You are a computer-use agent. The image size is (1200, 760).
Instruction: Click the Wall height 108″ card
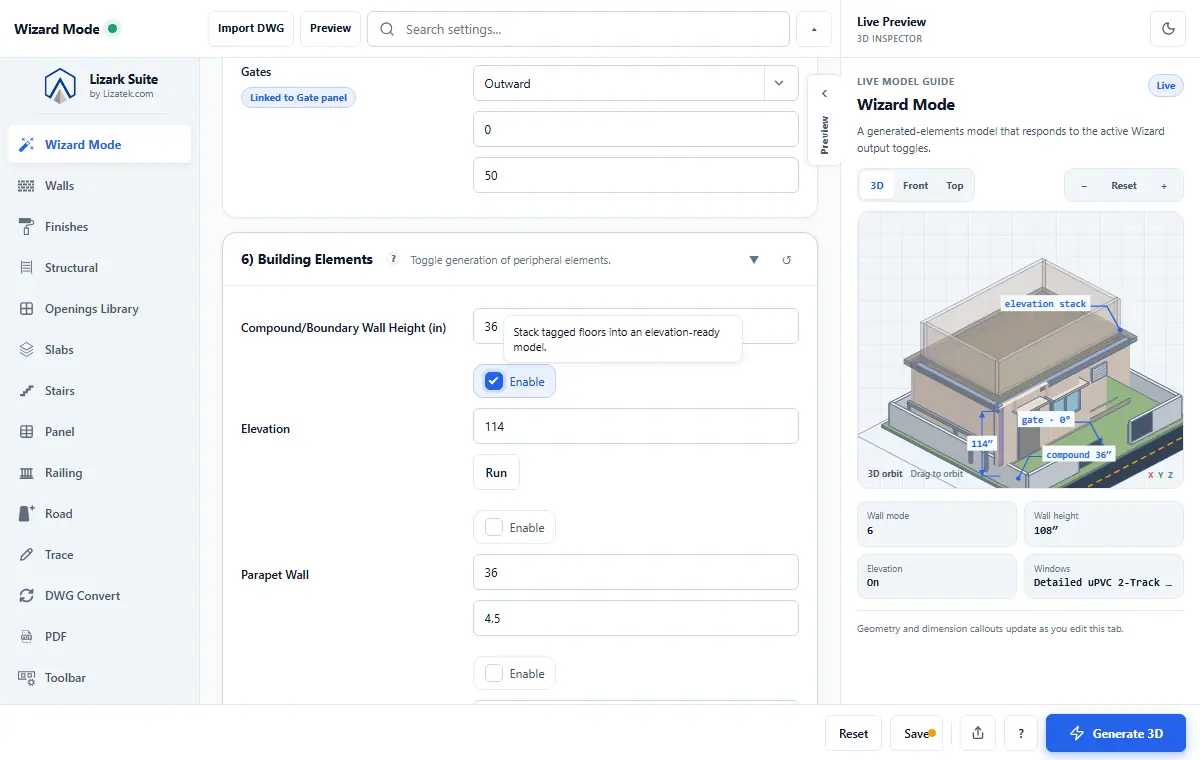(1104, 523)
